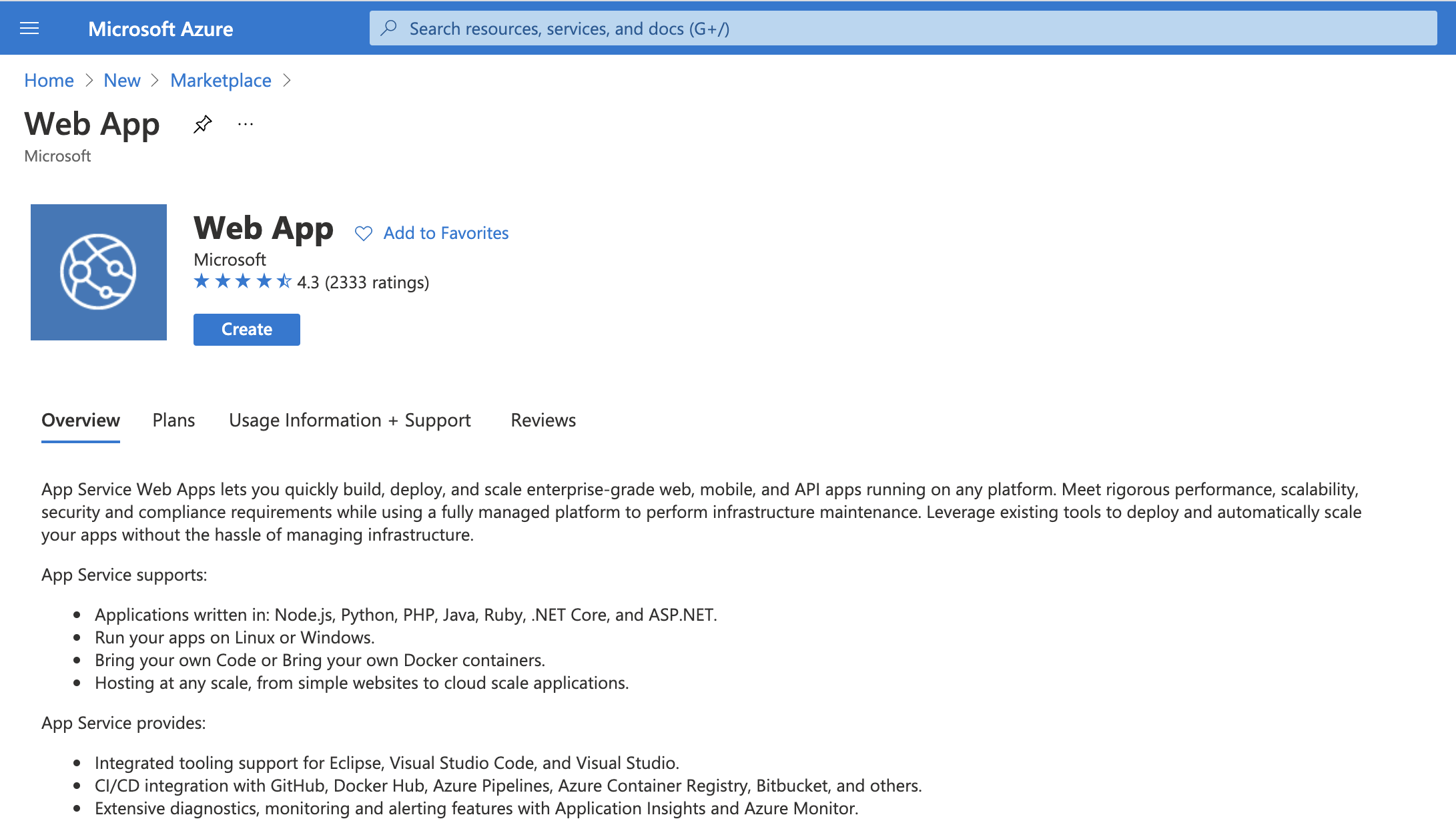Viewport: 1456px width, 833px height.
Task: Open the Home breadcrumb link
Action: (48, 80)
